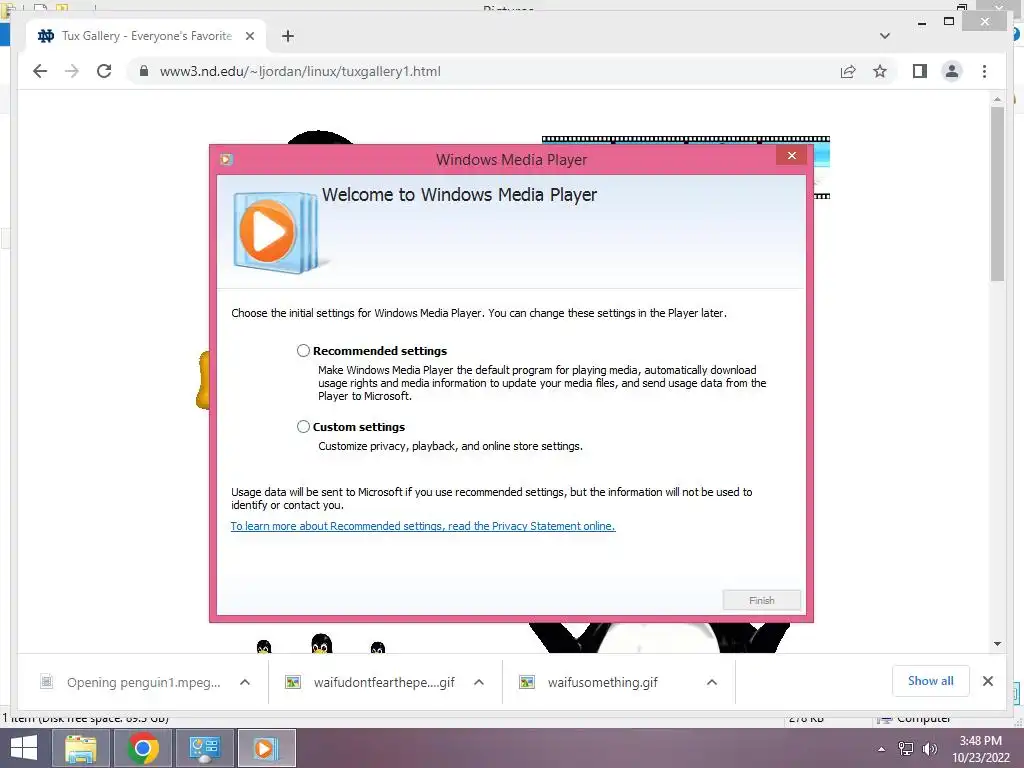1024x768 pixels.
Task: Open the volume tray icon
Action: click(x=930, y=749)
